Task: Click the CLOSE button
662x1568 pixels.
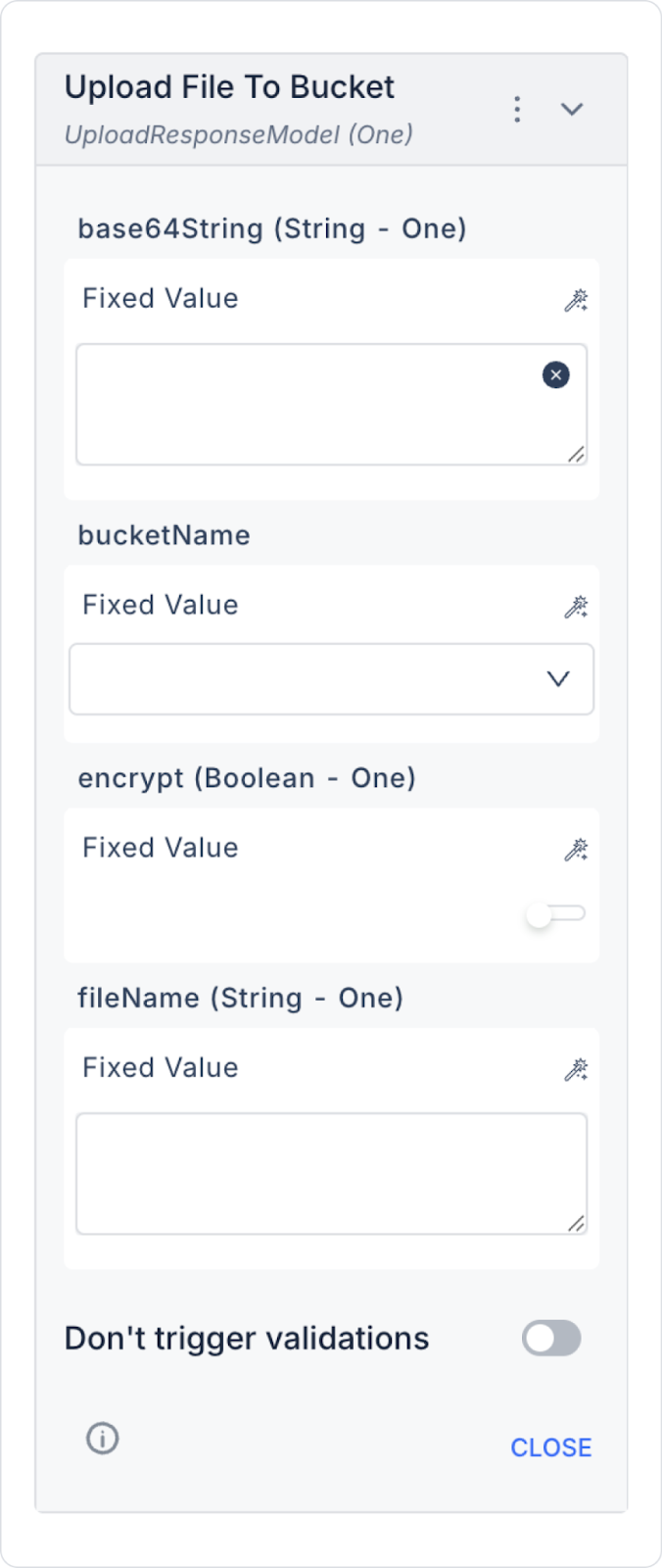Action: 551,1447
